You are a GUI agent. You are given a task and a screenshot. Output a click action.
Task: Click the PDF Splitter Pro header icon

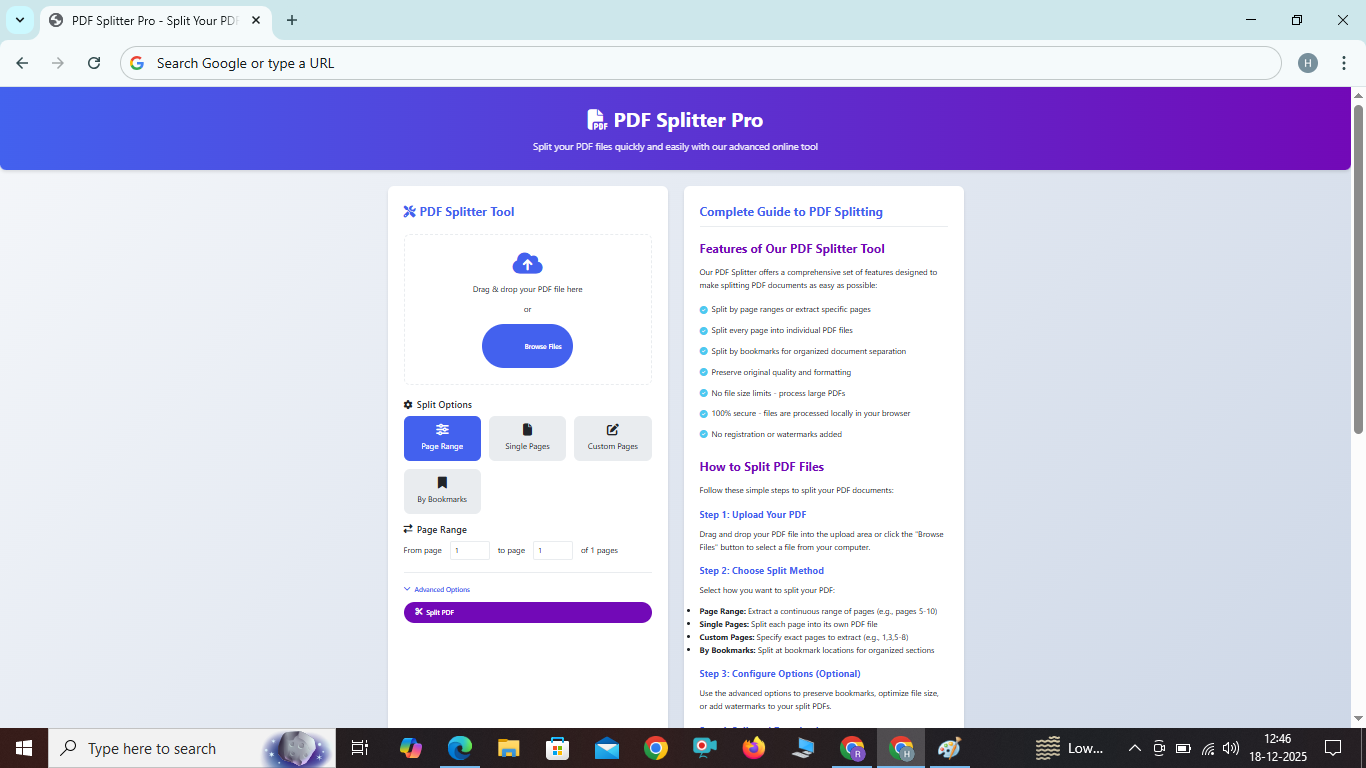click(x=599, y=119)
